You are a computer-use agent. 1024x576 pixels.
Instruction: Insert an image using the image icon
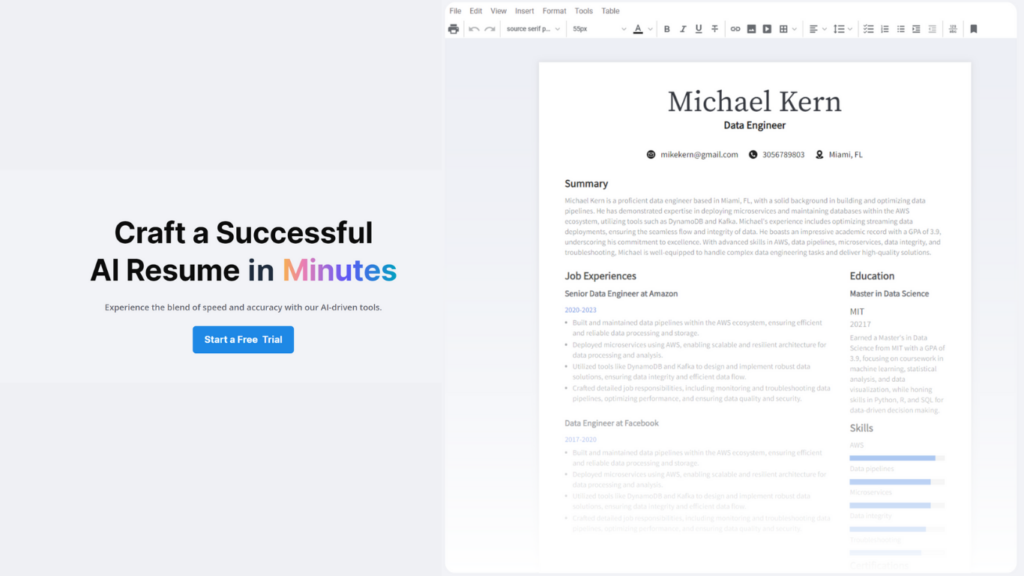coord(751,29)
